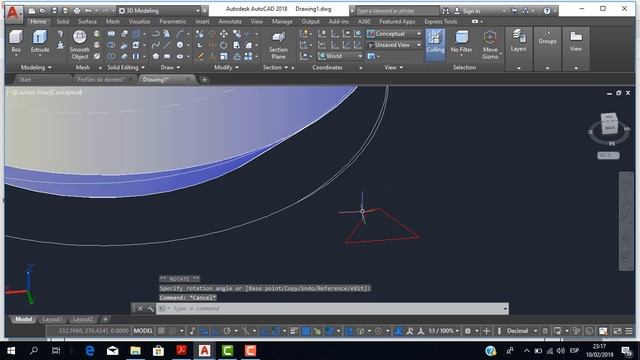Viewport: 640px width, 360px height.
Task: Click the command line customize wrench icon
Action: 150,309
